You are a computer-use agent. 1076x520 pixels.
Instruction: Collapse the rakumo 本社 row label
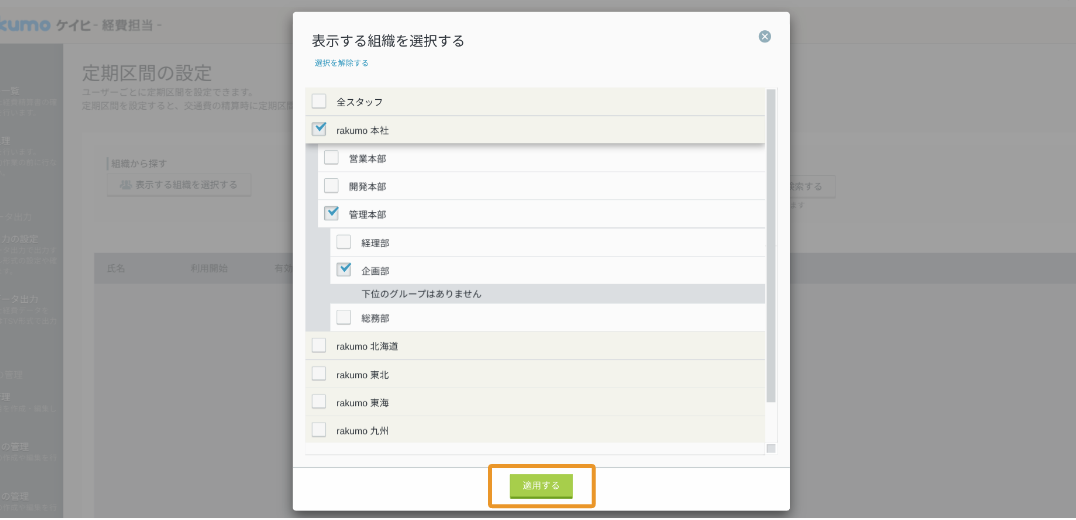tap(362, 130)
